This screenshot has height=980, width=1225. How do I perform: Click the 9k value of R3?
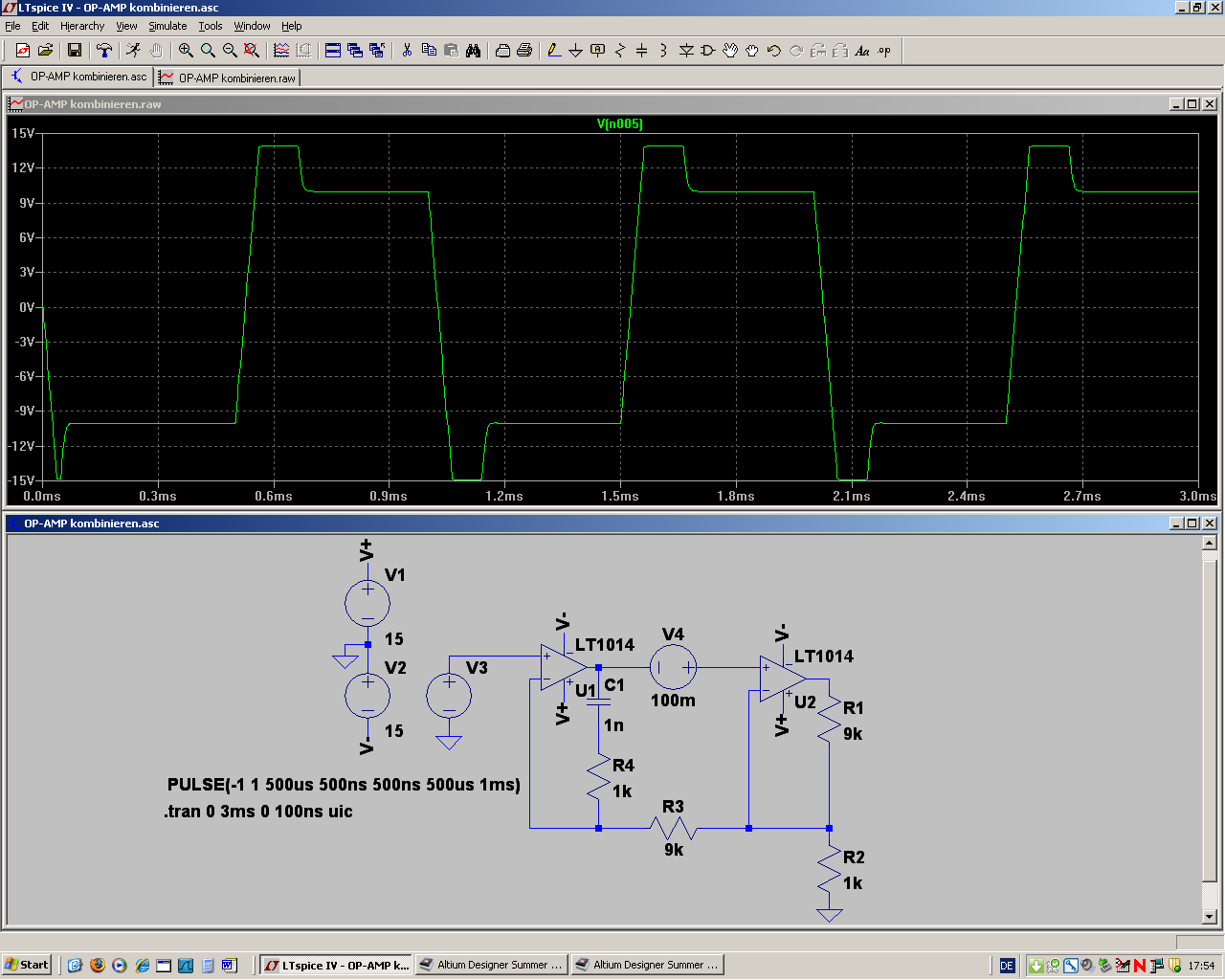click(674, 850)
